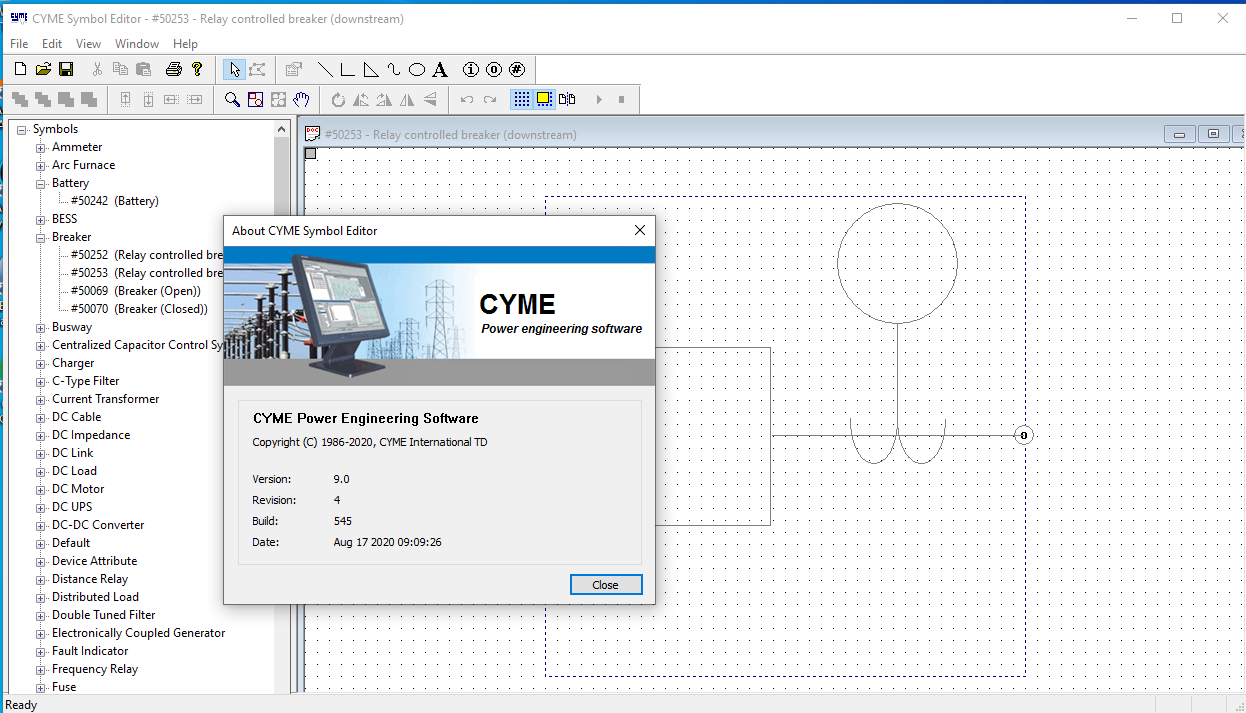The image size is (1246, 713).
Task: Click symbol tree scrollbar up arrow
Action: (x=282, y=129)
